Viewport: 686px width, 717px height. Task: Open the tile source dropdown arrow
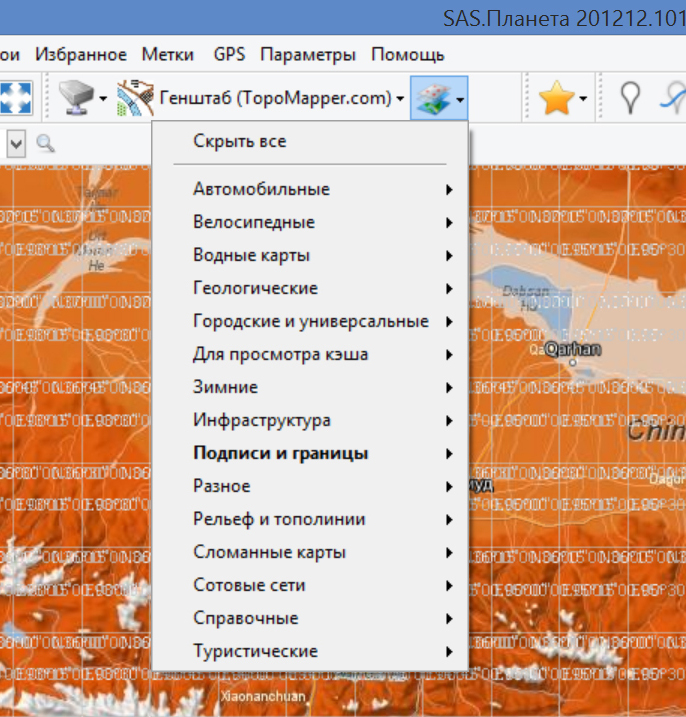[102, 99]
